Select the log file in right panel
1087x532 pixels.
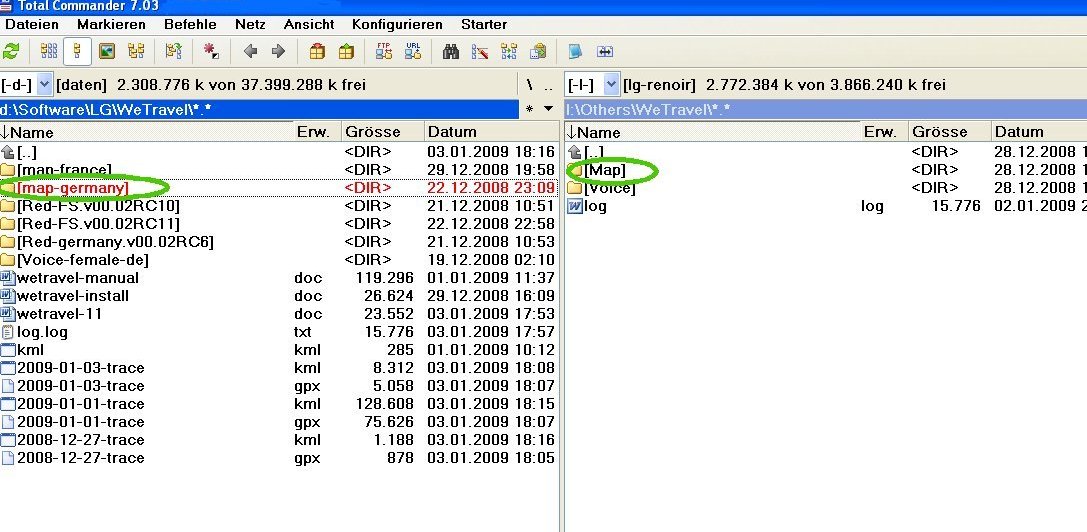(x=826, y=206)
